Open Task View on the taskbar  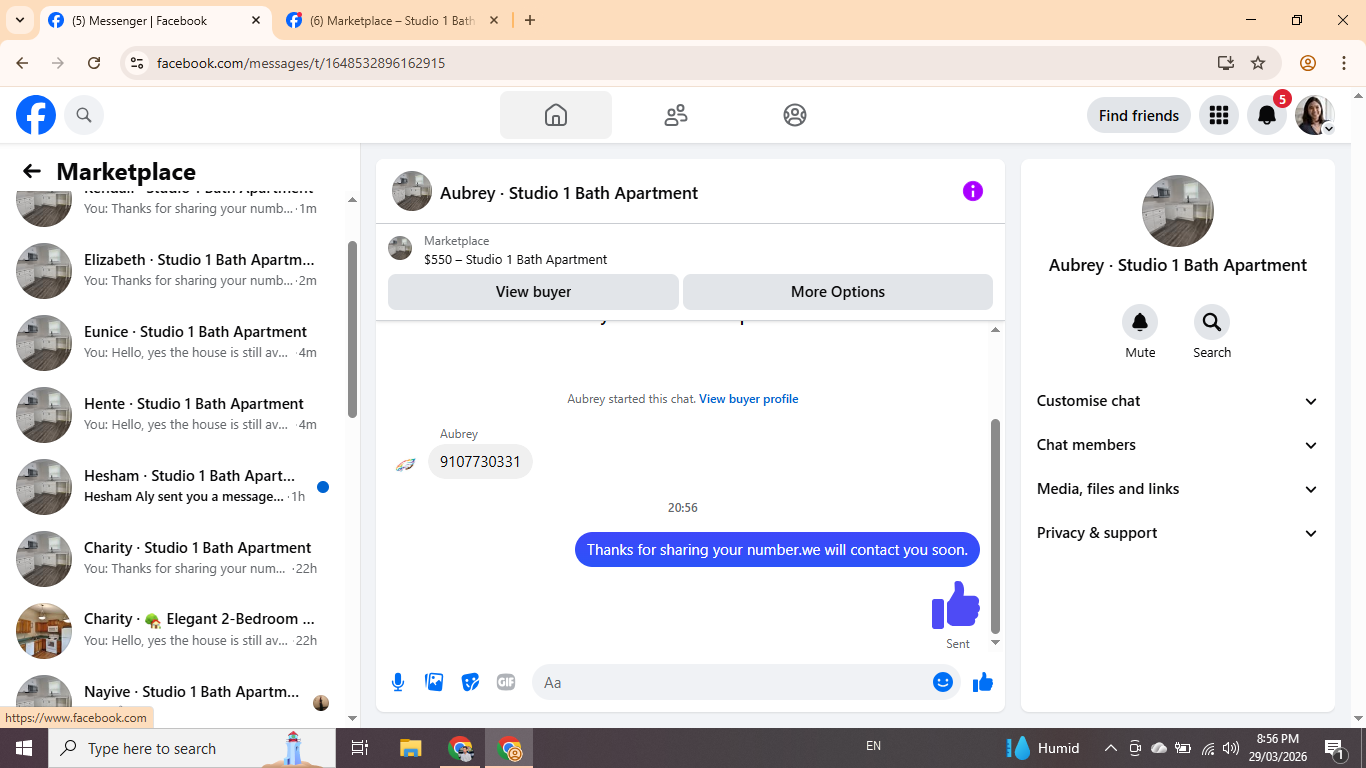click(360, 748)
